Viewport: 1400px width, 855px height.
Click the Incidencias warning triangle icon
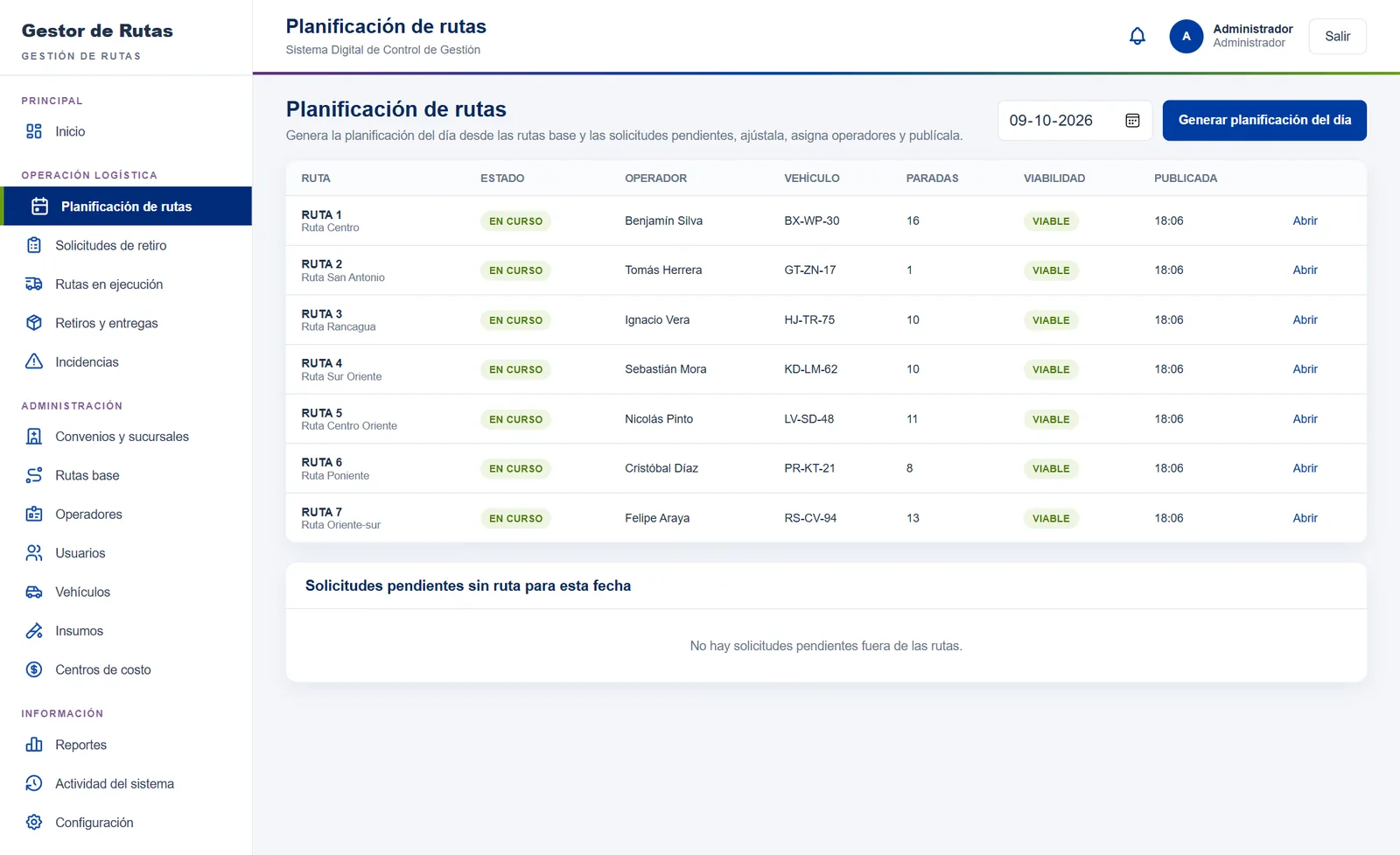34,361
